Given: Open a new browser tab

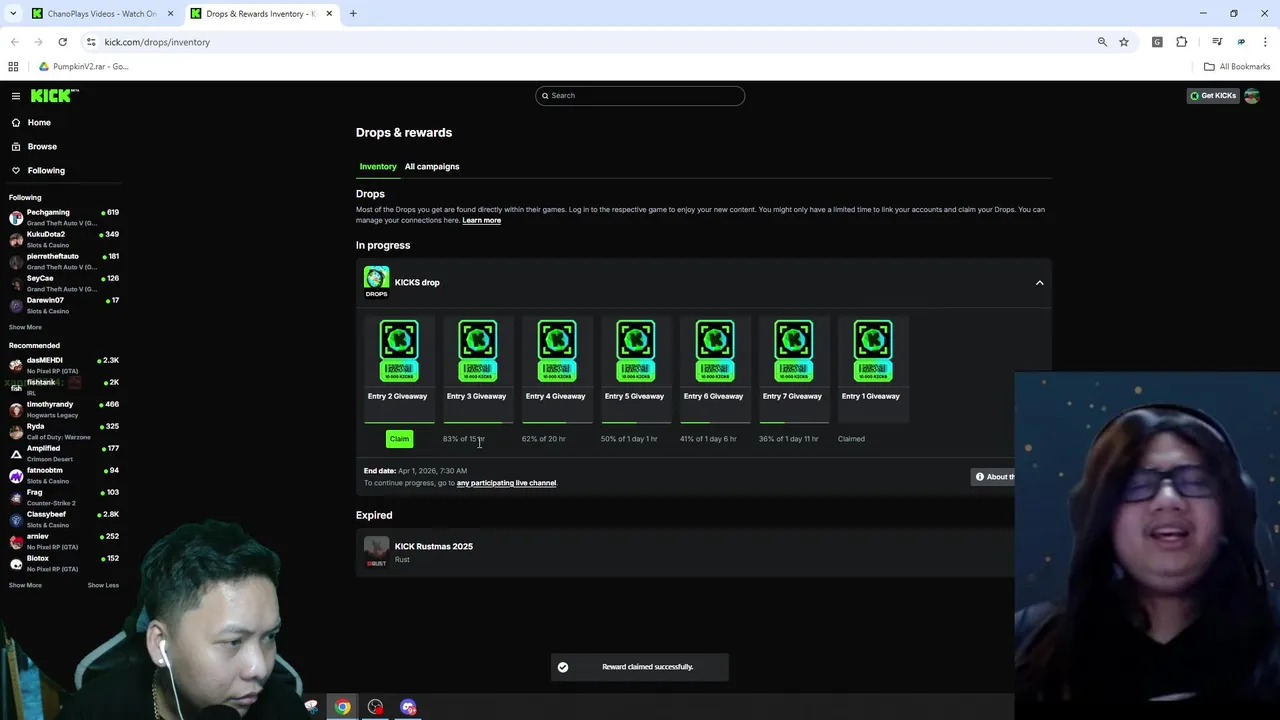Looking at the screenshot, I should click(x=353, y=14).
